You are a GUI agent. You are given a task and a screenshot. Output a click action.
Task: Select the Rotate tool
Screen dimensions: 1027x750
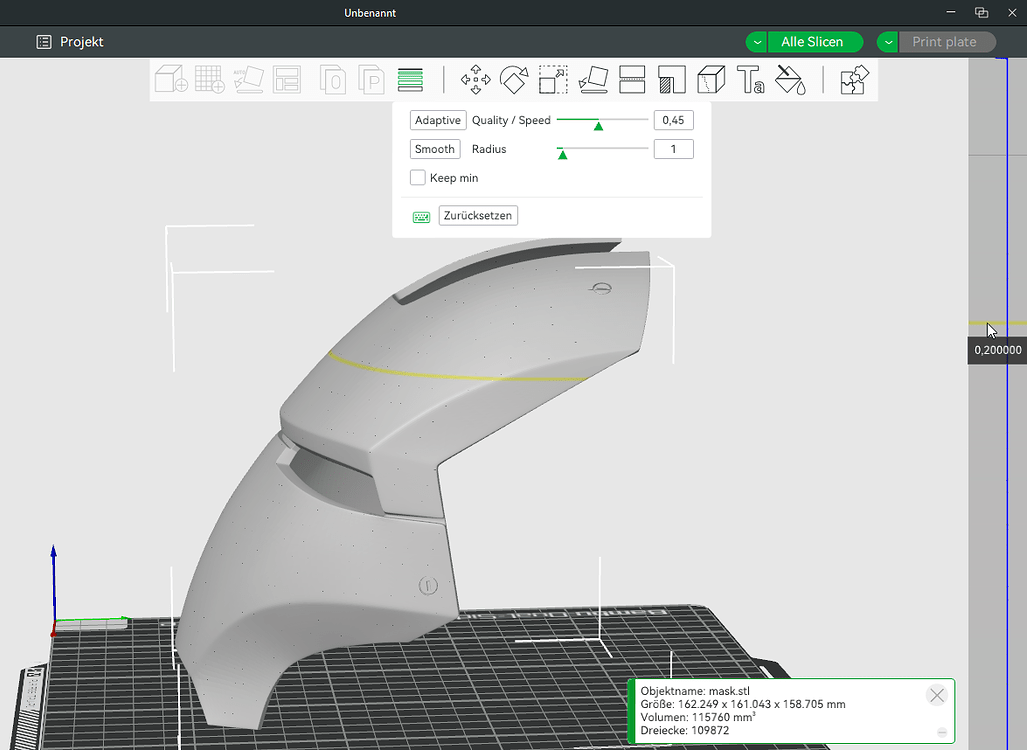[x=514, y=79]
